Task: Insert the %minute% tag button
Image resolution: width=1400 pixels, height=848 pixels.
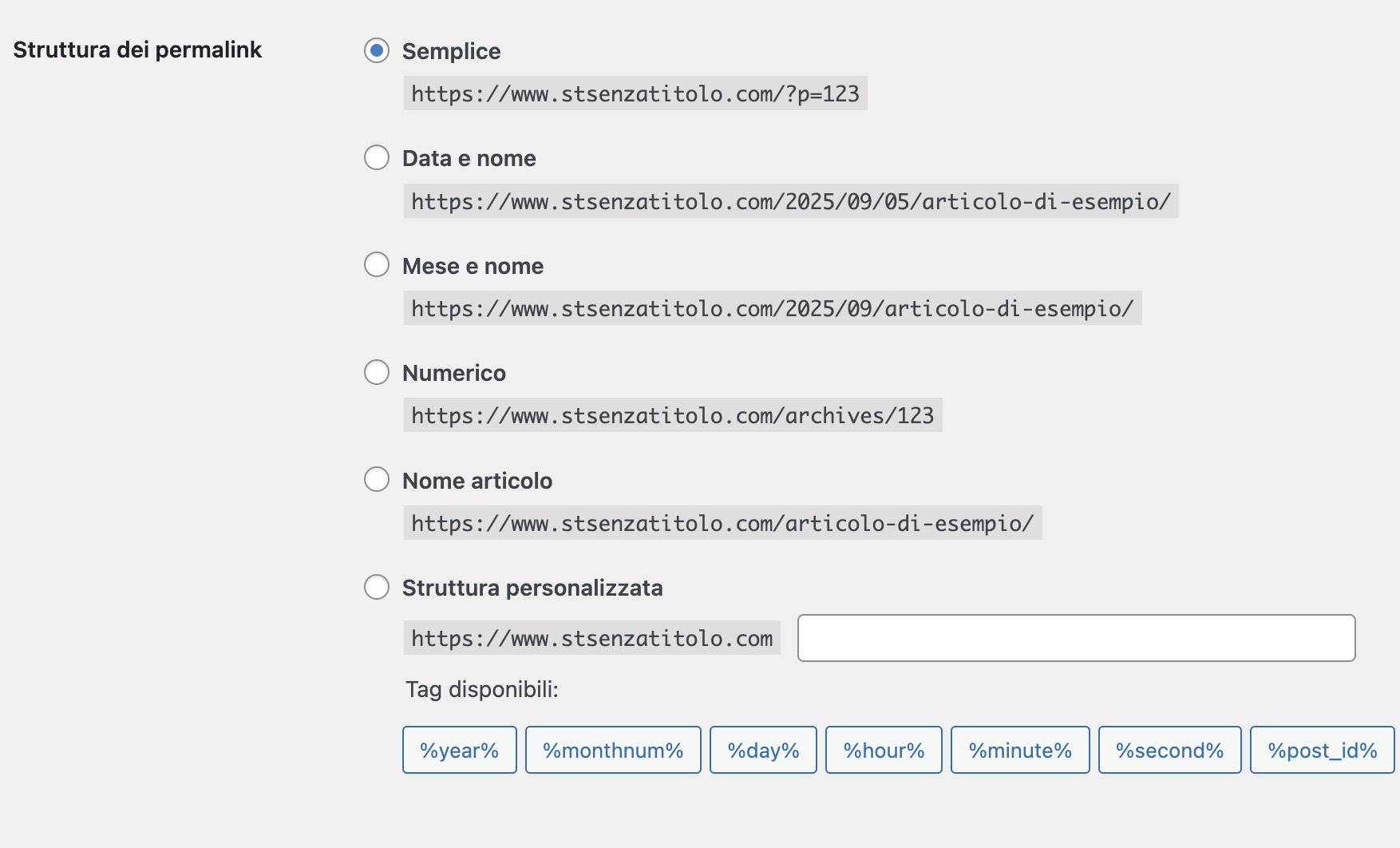Action: [x=1020, y=750]
